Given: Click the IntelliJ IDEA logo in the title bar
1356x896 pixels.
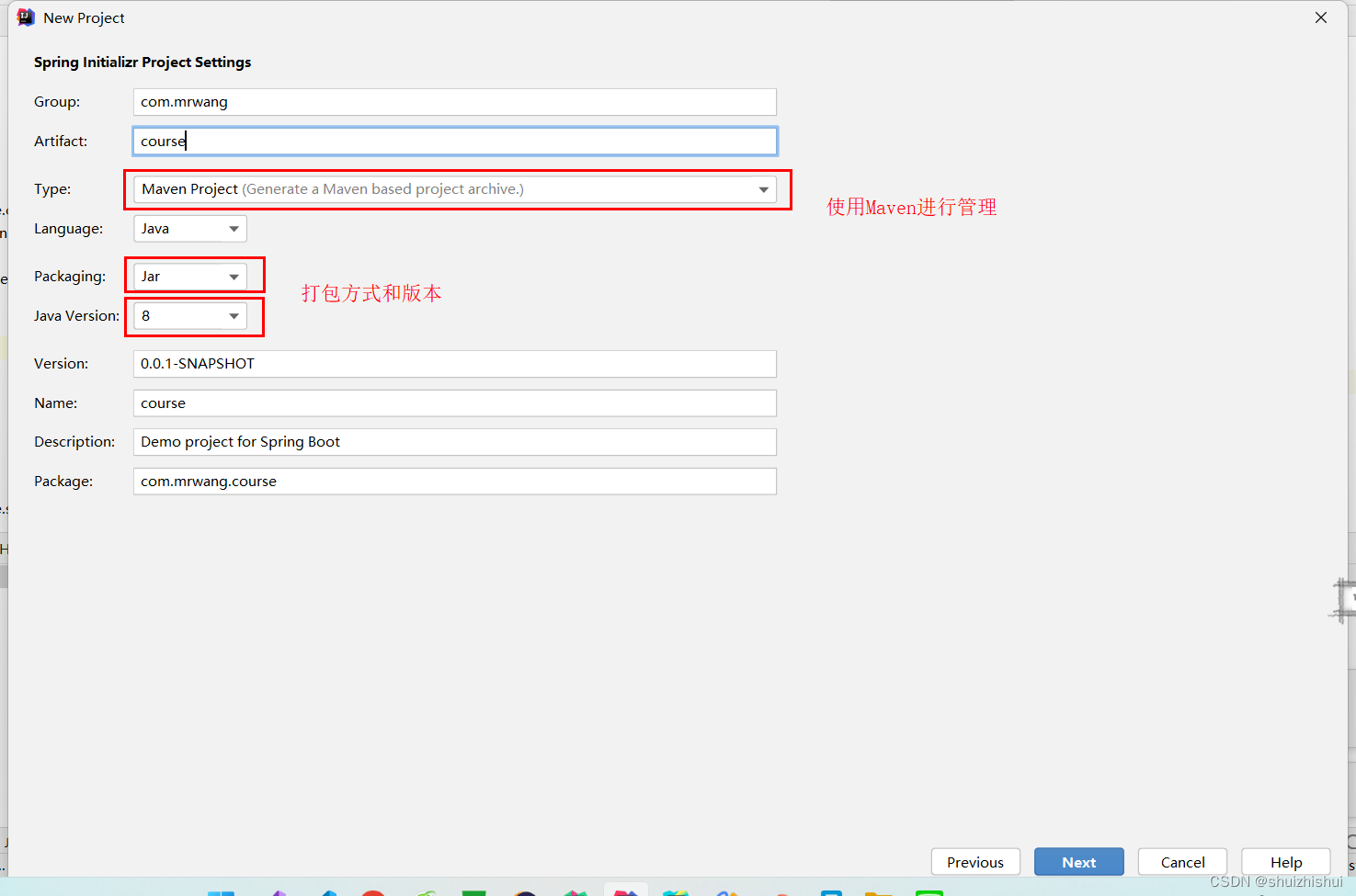Looking at the screenshot, I should click(24, 17).
